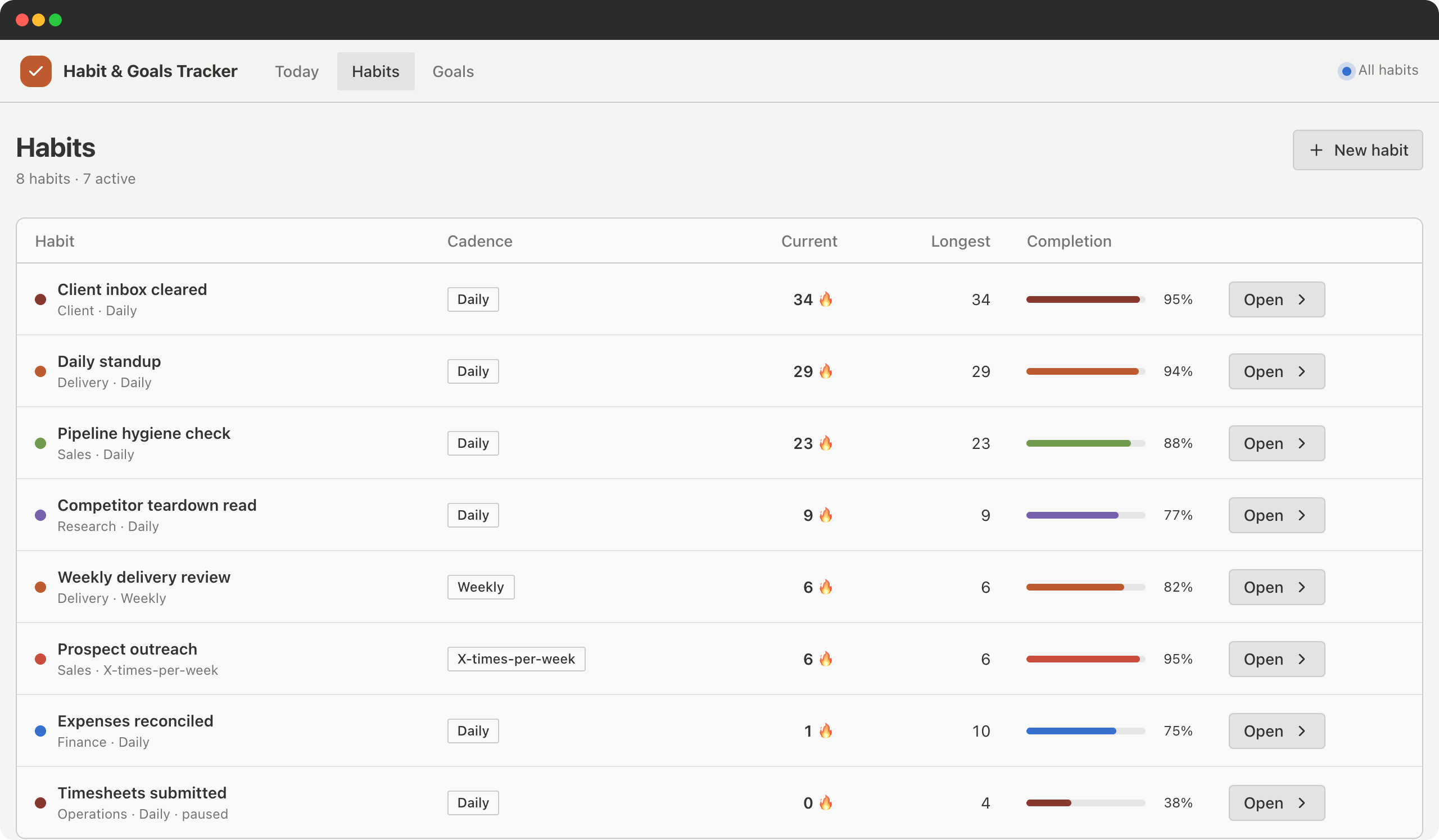Viewport: 1439px width, 840px height.
Task: Click the orange checkmark app logo
Action: coord(35,71)
